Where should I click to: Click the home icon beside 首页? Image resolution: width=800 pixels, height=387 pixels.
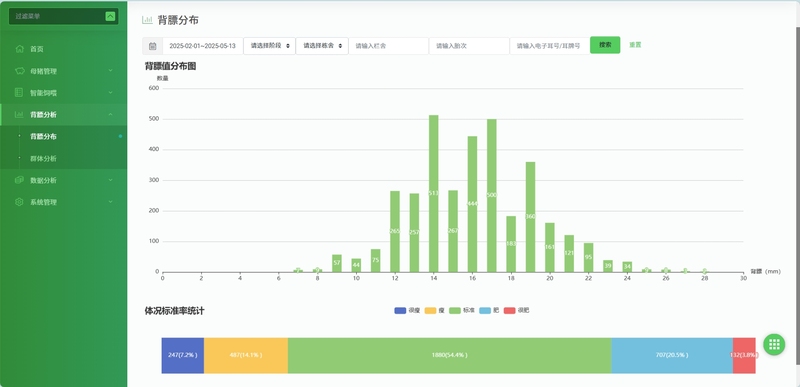pos(19,49)
